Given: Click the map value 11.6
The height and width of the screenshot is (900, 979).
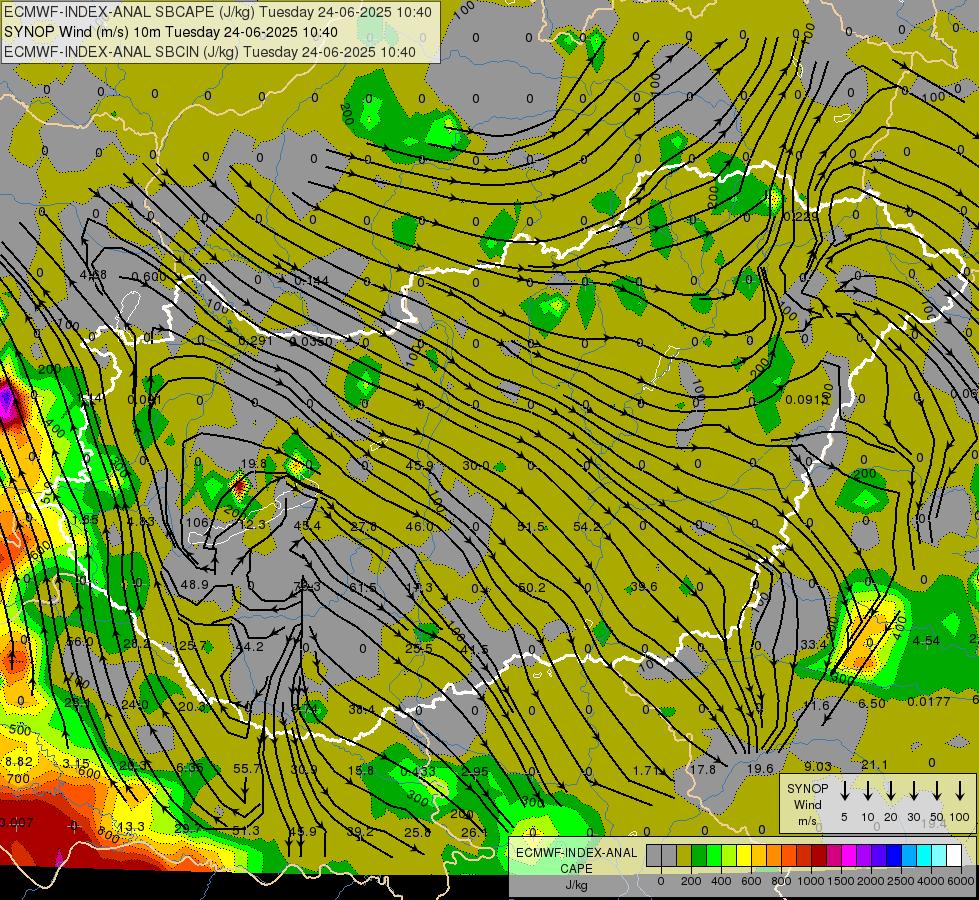Looking at the screenshot, I should pyautogui.click(x=815, y=706).
